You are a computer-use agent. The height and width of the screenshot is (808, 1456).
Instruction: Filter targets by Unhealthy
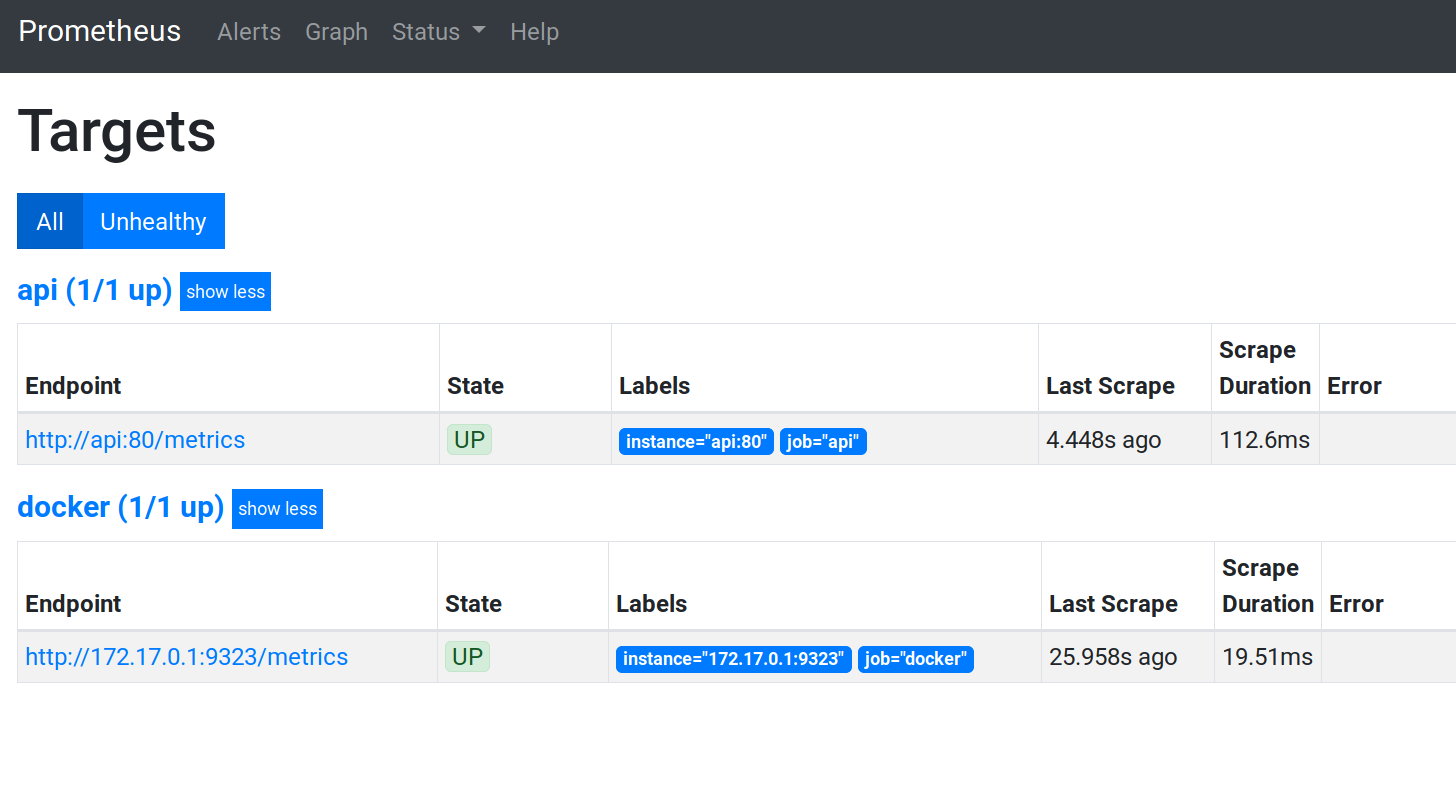(153, 221)
